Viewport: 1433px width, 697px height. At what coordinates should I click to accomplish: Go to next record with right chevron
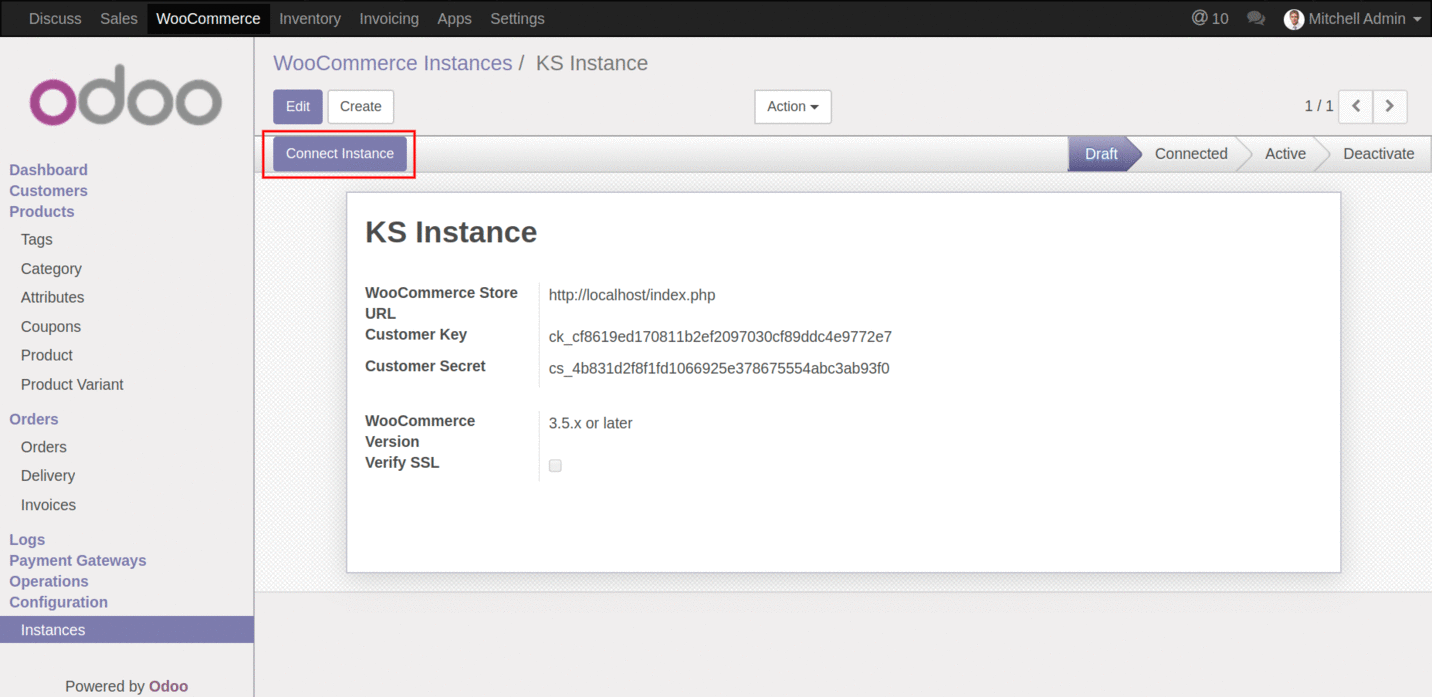point(1390,106)
